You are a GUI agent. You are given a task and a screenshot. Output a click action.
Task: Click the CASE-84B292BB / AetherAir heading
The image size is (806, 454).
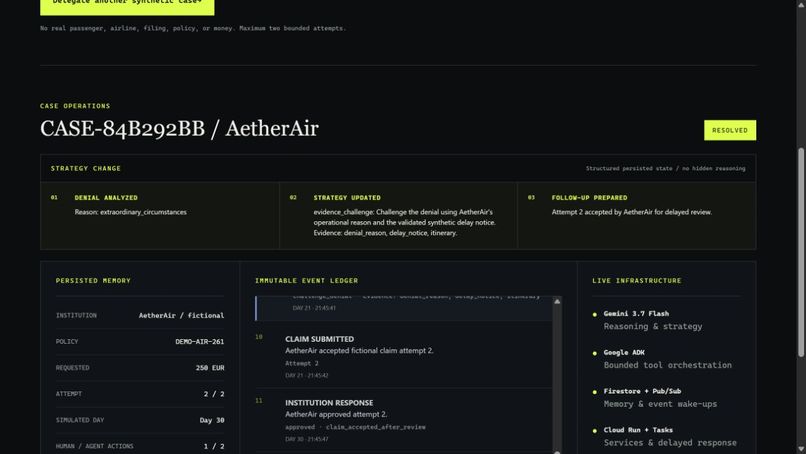[179, 129]
